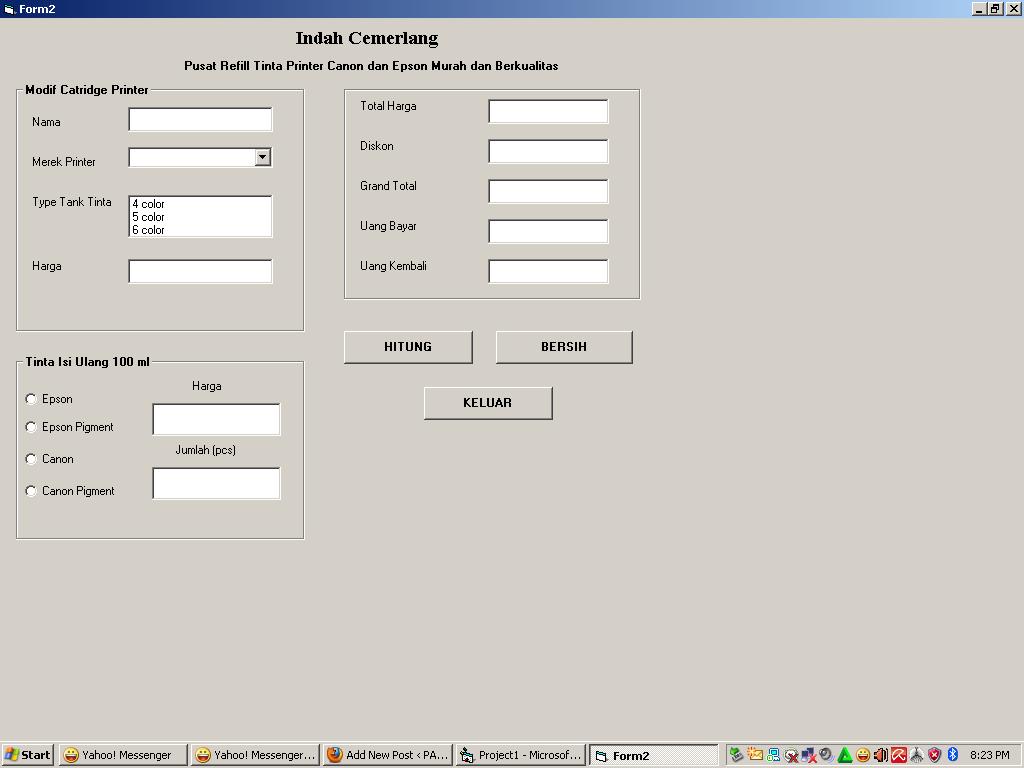1024x768 pixels.
Task: Open the volume control tray icon
Action: (x=880, y=755)
